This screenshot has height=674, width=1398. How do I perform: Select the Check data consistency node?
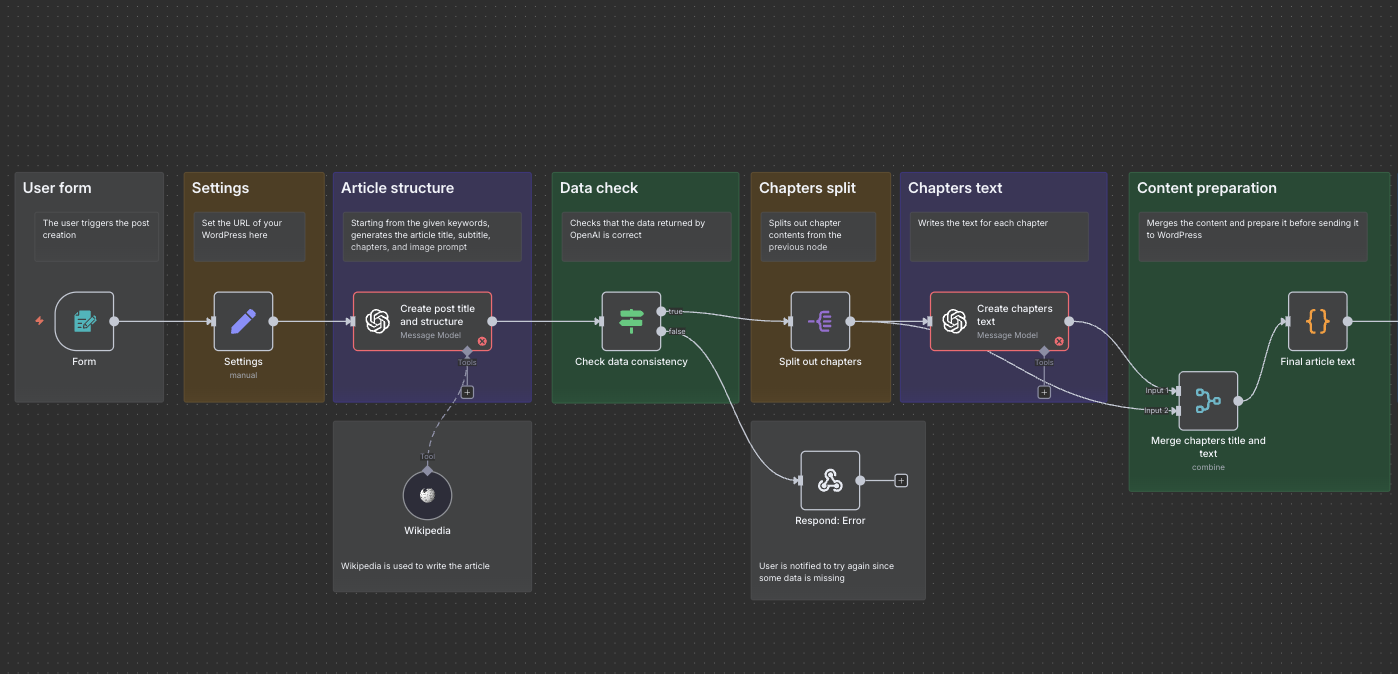pyautogui.click(x=631, y=322)
